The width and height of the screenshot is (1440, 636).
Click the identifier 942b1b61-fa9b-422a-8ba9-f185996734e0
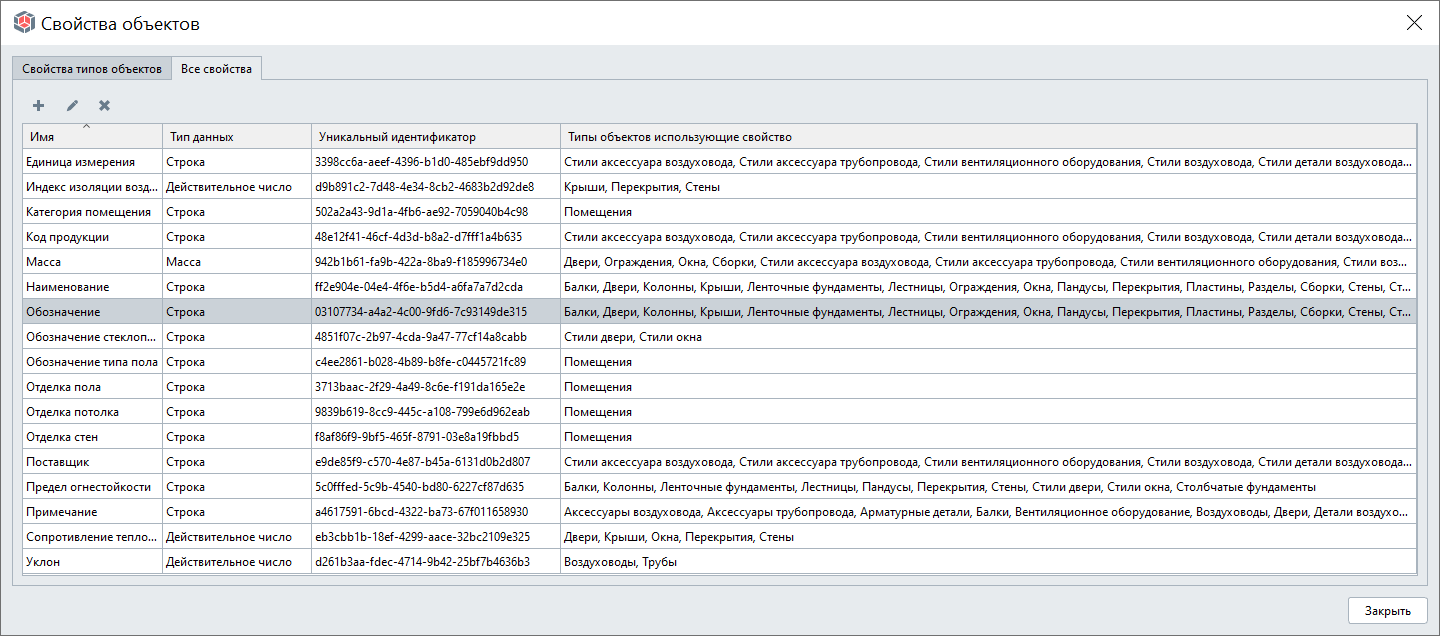pos(420,262)
